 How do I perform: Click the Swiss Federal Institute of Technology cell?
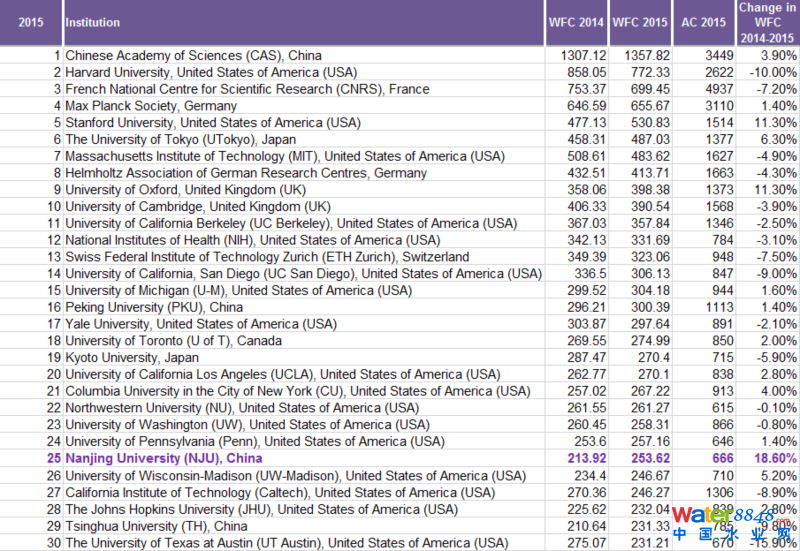tap(267, 257)
